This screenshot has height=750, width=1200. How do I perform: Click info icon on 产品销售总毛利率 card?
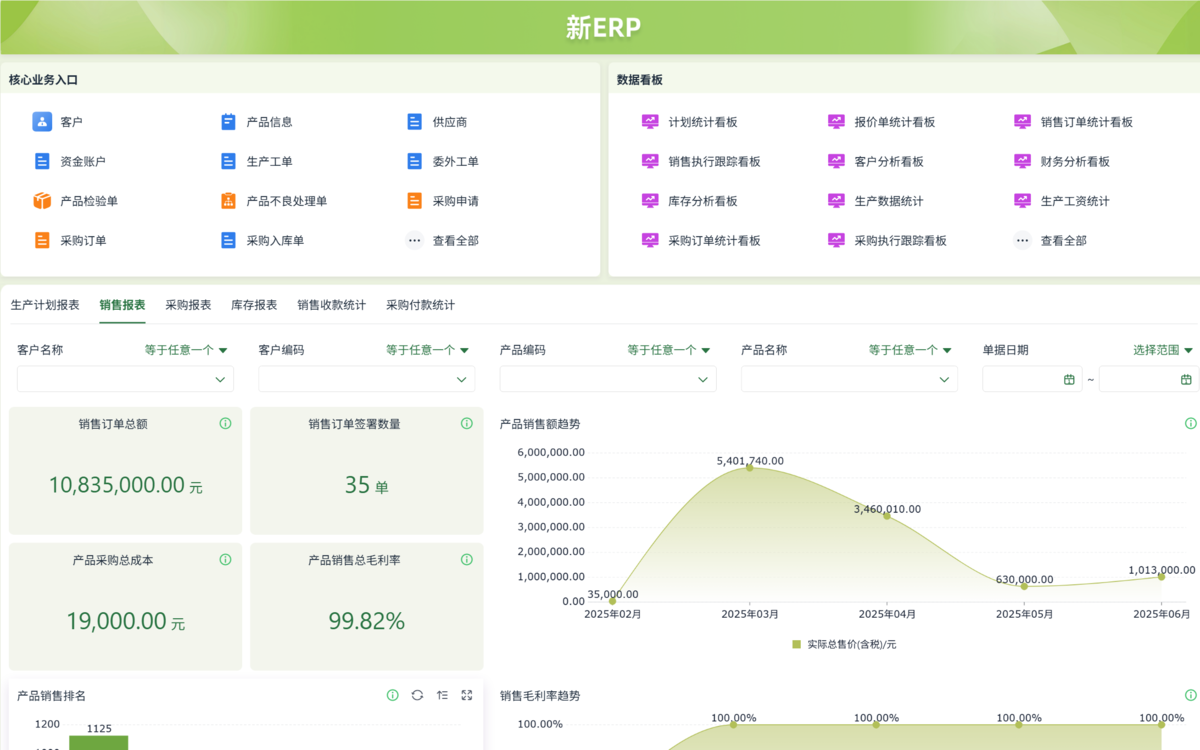[466, 560]
